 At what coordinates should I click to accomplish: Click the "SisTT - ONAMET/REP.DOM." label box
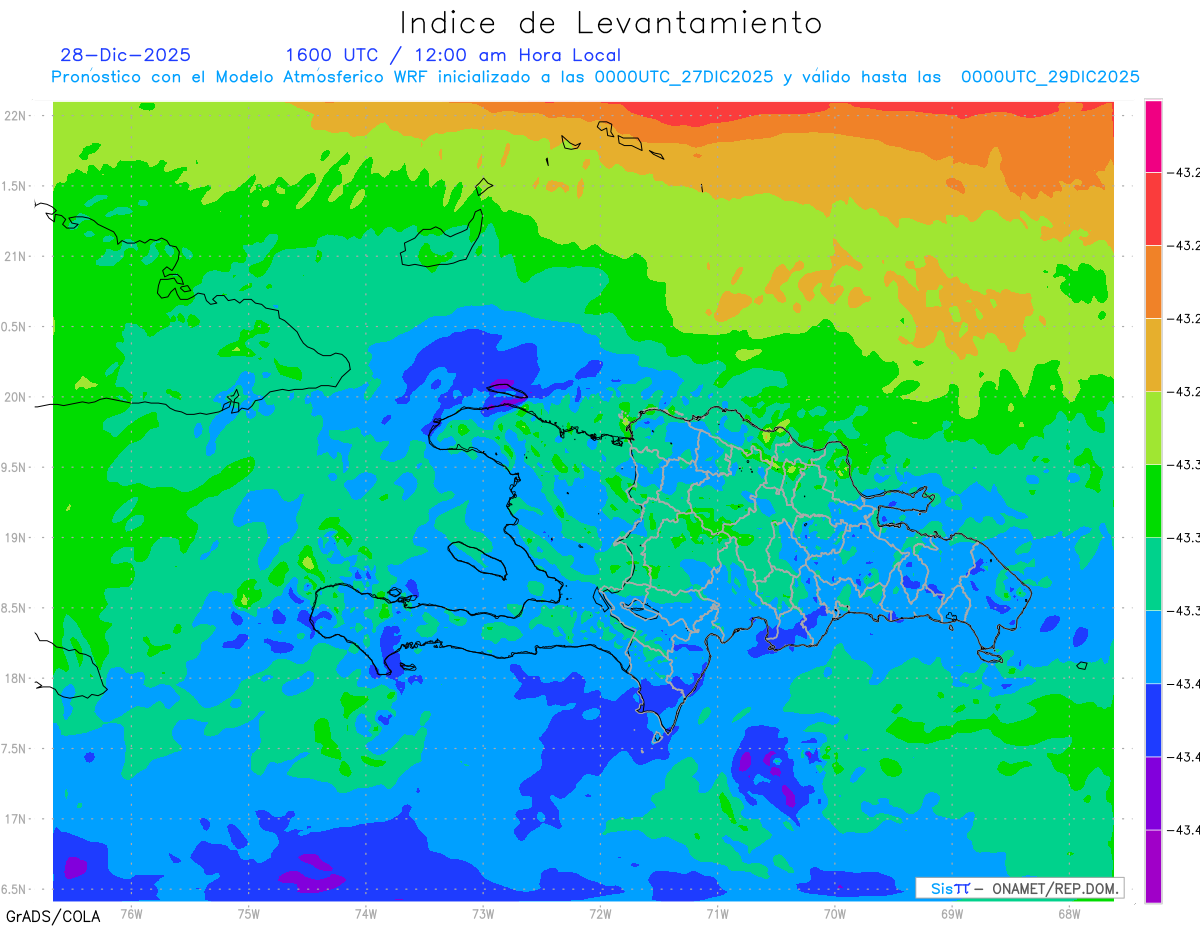pos(1019,888)
